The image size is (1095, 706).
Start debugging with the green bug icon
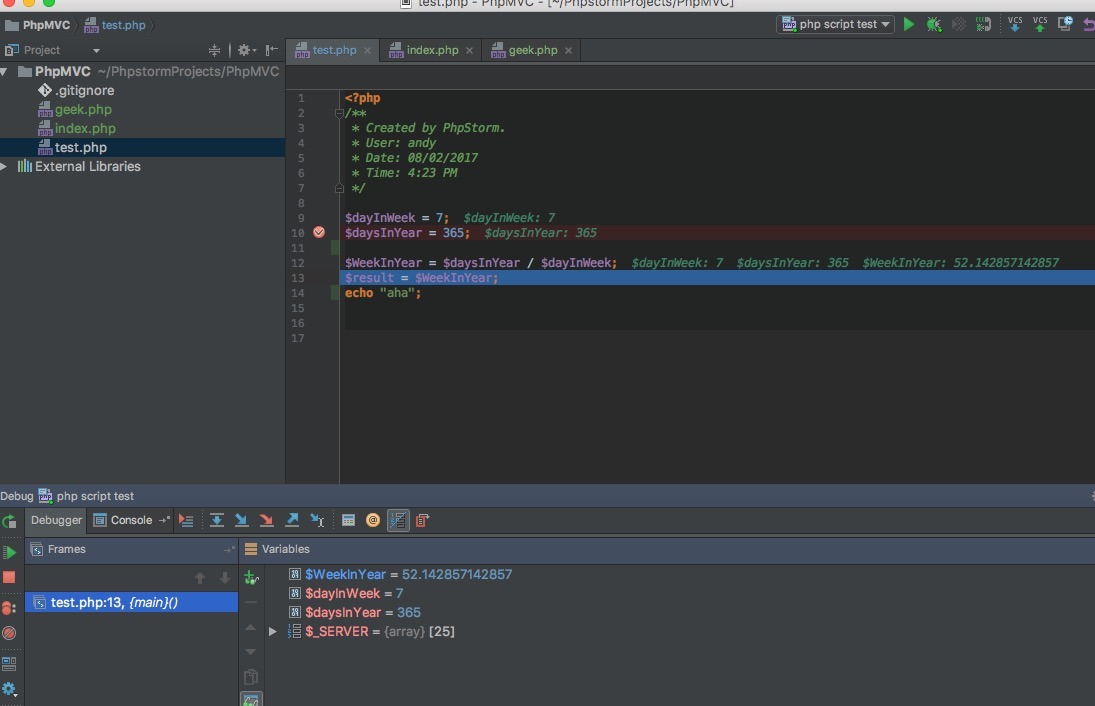[934, 24]
